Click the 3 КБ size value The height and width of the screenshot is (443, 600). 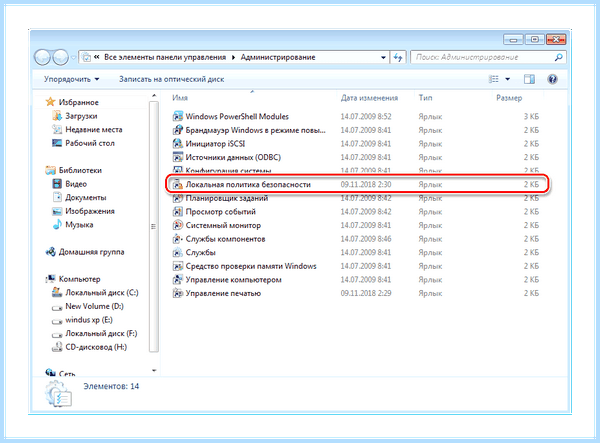(x=531, y=116)
